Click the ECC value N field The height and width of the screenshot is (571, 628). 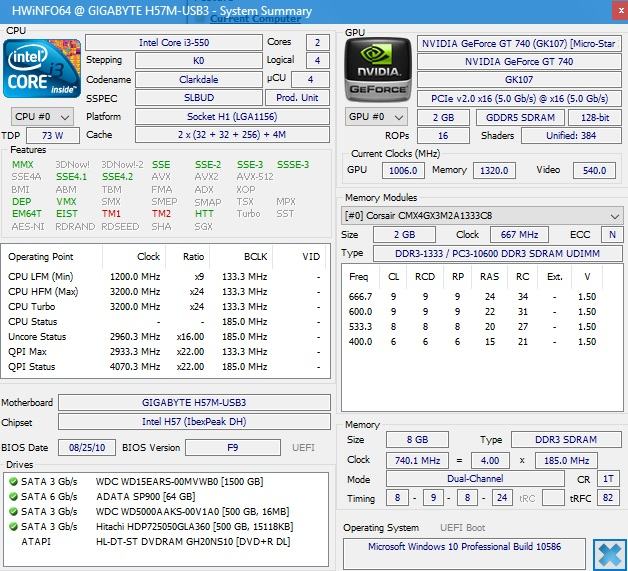(612, 235)
